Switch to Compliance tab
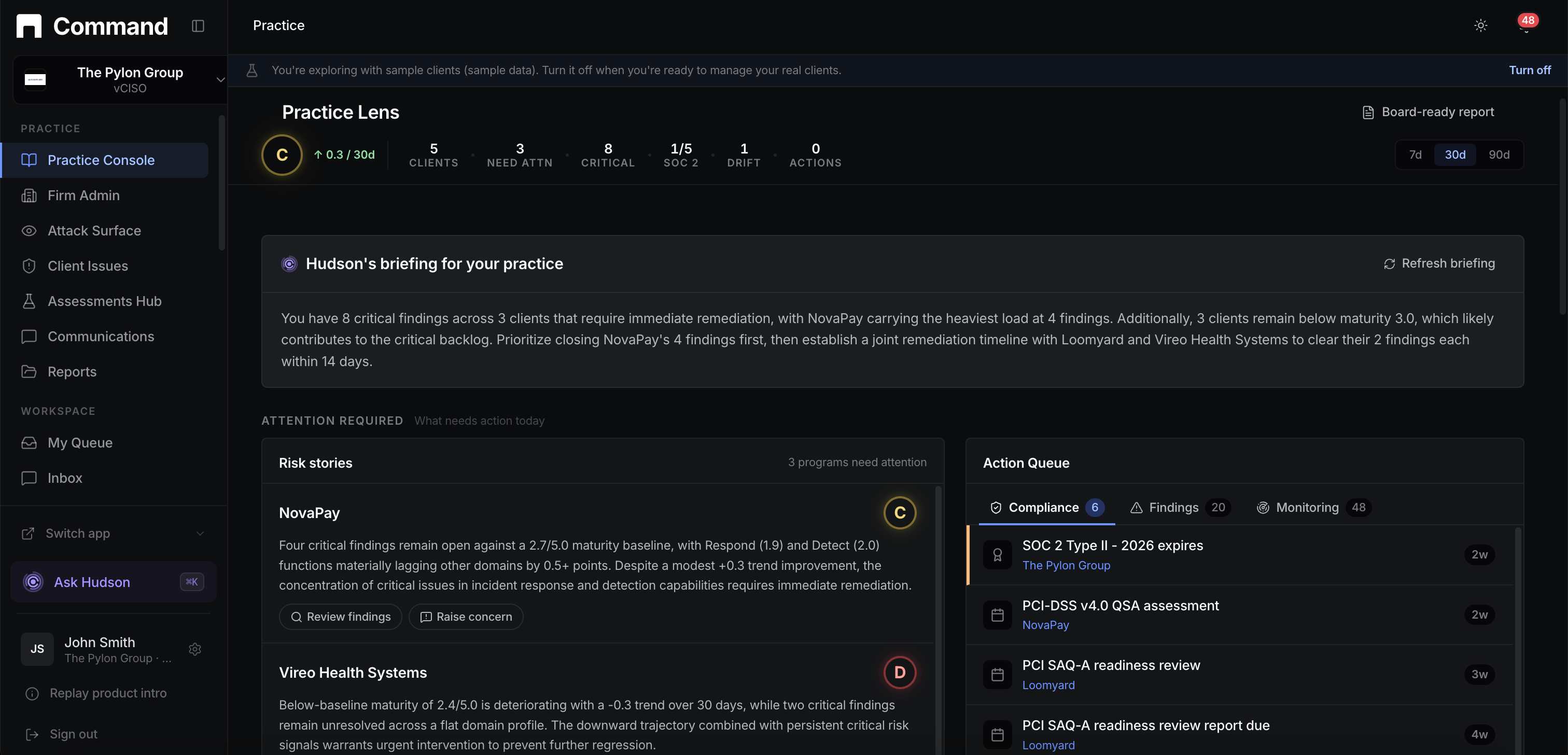Viewport: 1568px width, 755px height. pyautogui.click(x=1046, y=507)
